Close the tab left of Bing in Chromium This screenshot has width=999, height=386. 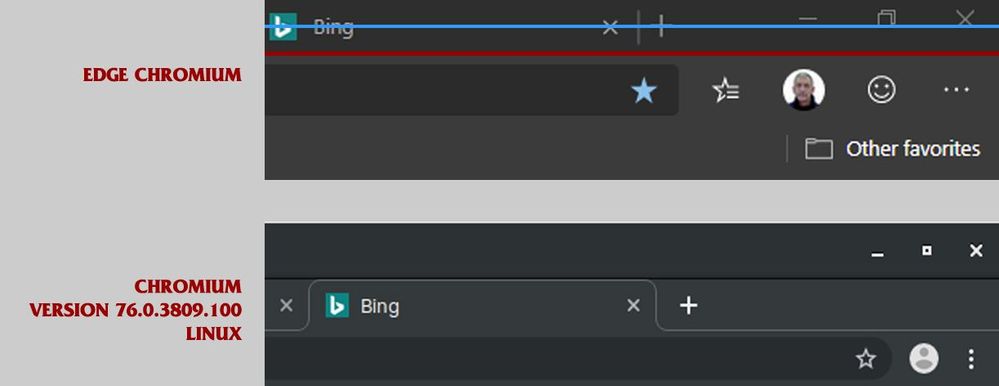pyautogui.click(x=286, y=306)
